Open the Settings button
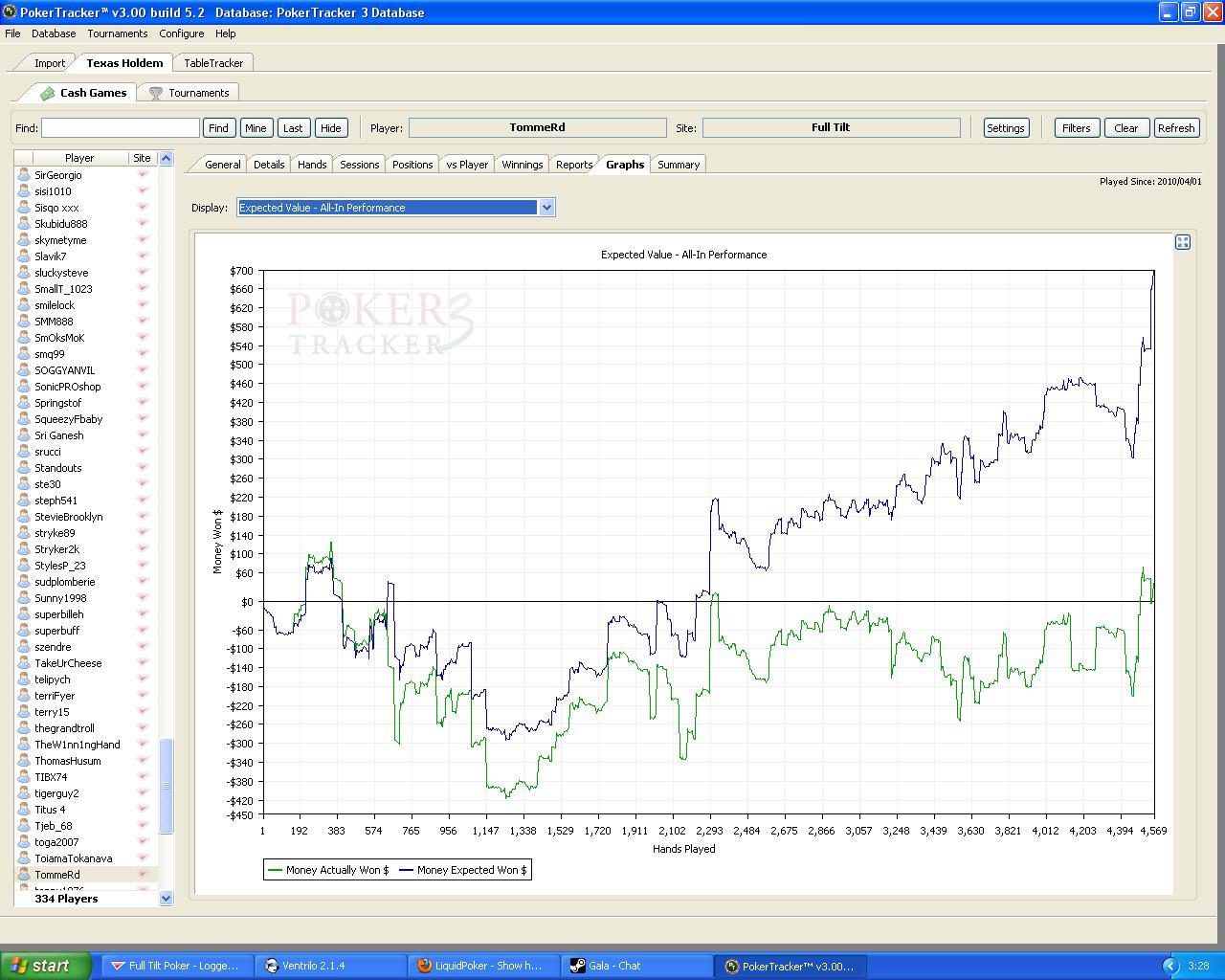This screenshot has width=1225, height=980. [1006, 128]
